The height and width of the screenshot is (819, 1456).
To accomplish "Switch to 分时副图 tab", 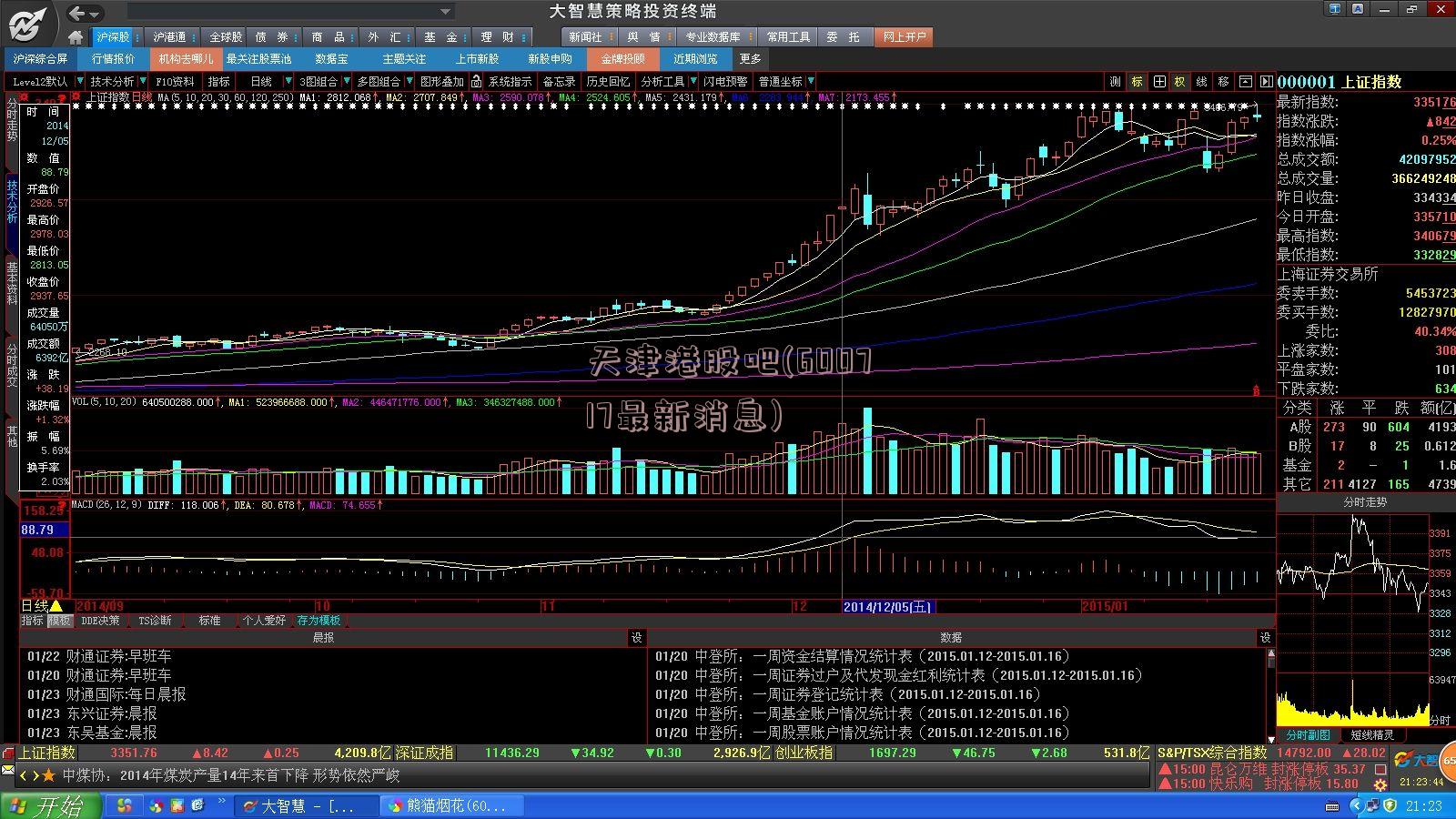I will point(1308,735).
